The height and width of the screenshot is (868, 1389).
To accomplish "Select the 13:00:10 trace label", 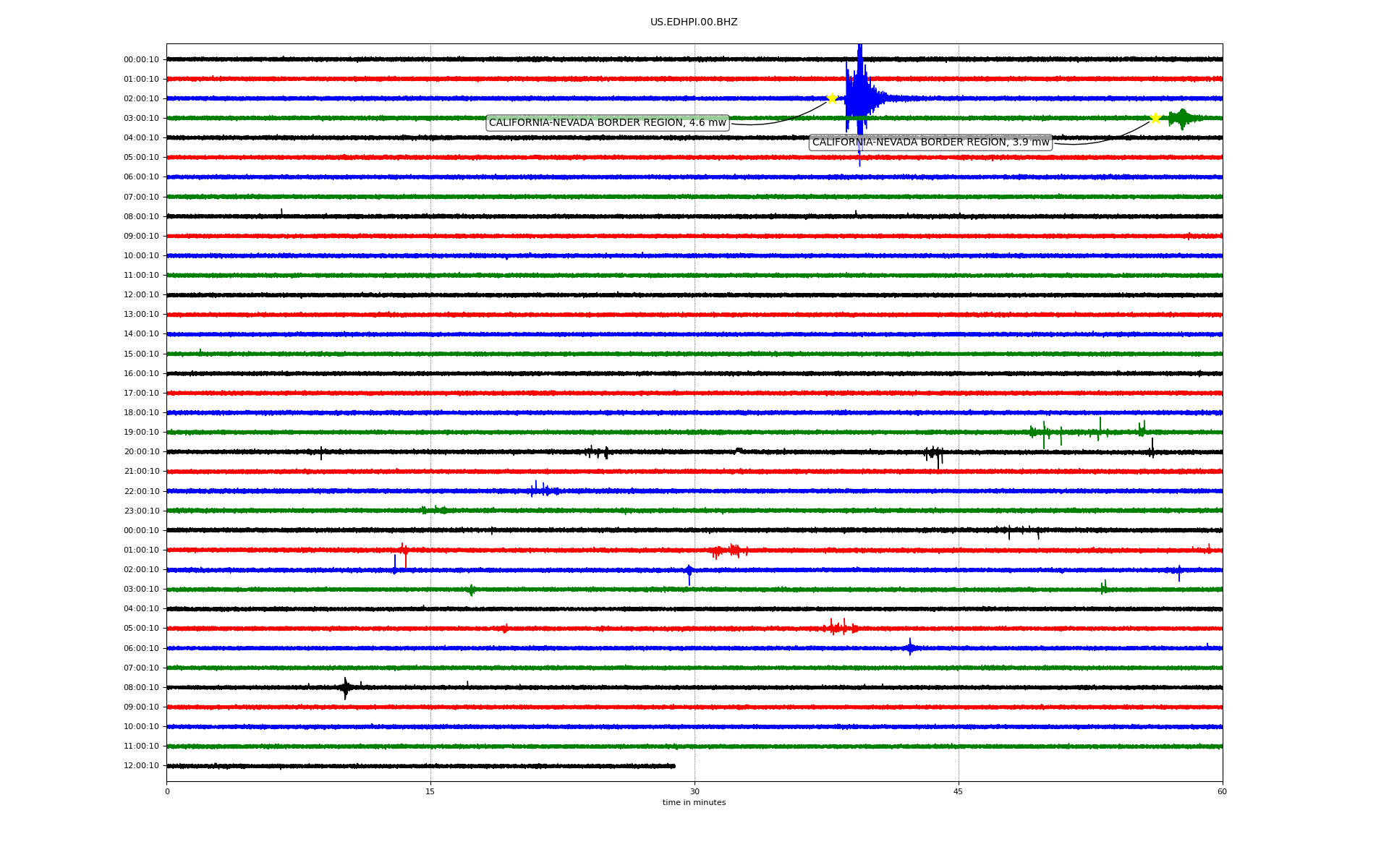I will (x=141, y=315).
